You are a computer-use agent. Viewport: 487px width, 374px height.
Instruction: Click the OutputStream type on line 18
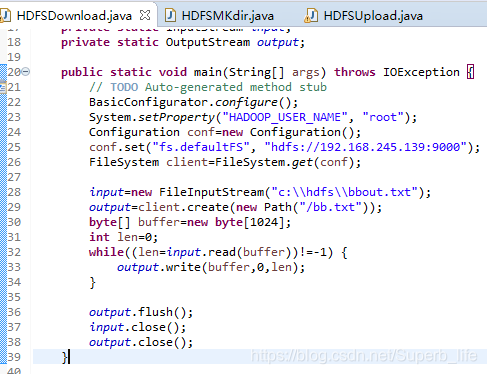click(208, 42)
